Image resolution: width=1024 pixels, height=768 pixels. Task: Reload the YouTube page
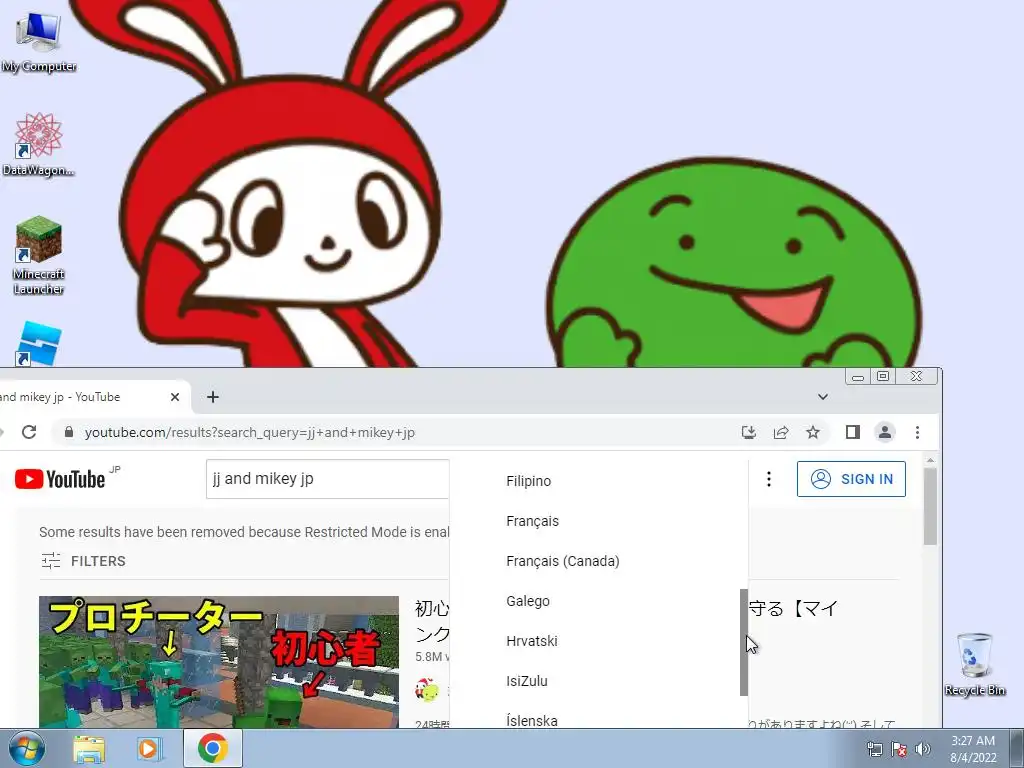pos(29,432)
